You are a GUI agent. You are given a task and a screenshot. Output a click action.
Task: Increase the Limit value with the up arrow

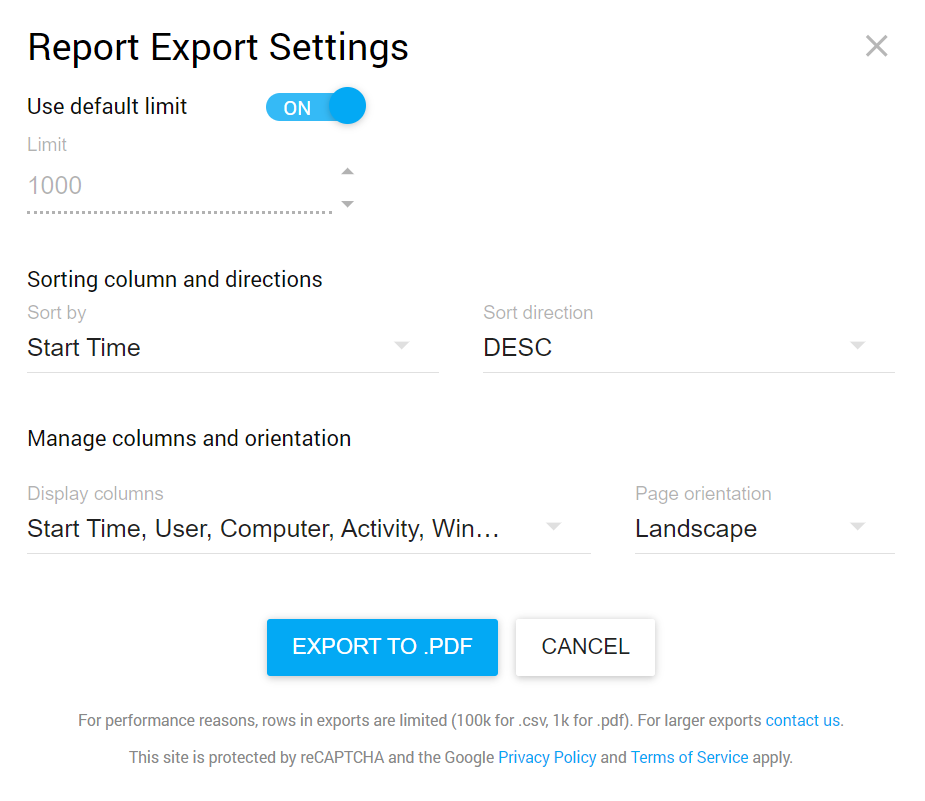pyautogui.click(x=347, y=172)
